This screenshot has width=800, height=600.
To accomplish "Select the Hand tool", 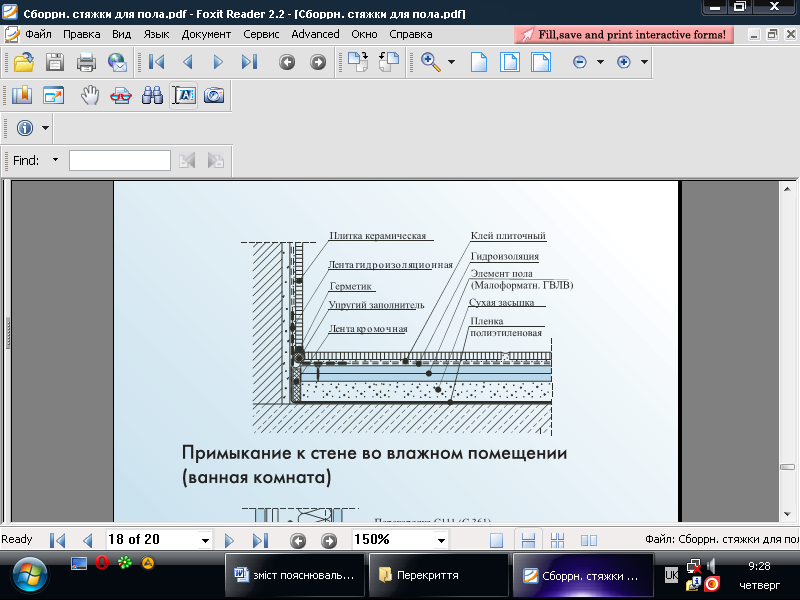I will click(x=90, y=95).
